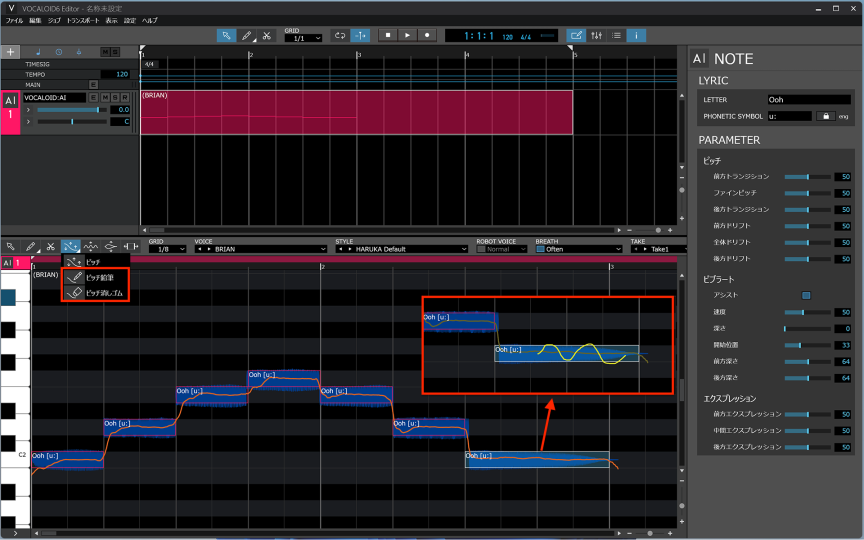The image size is (864, 540).
Task: Open the ヘルプ menu
Action: tap(149, 20)
